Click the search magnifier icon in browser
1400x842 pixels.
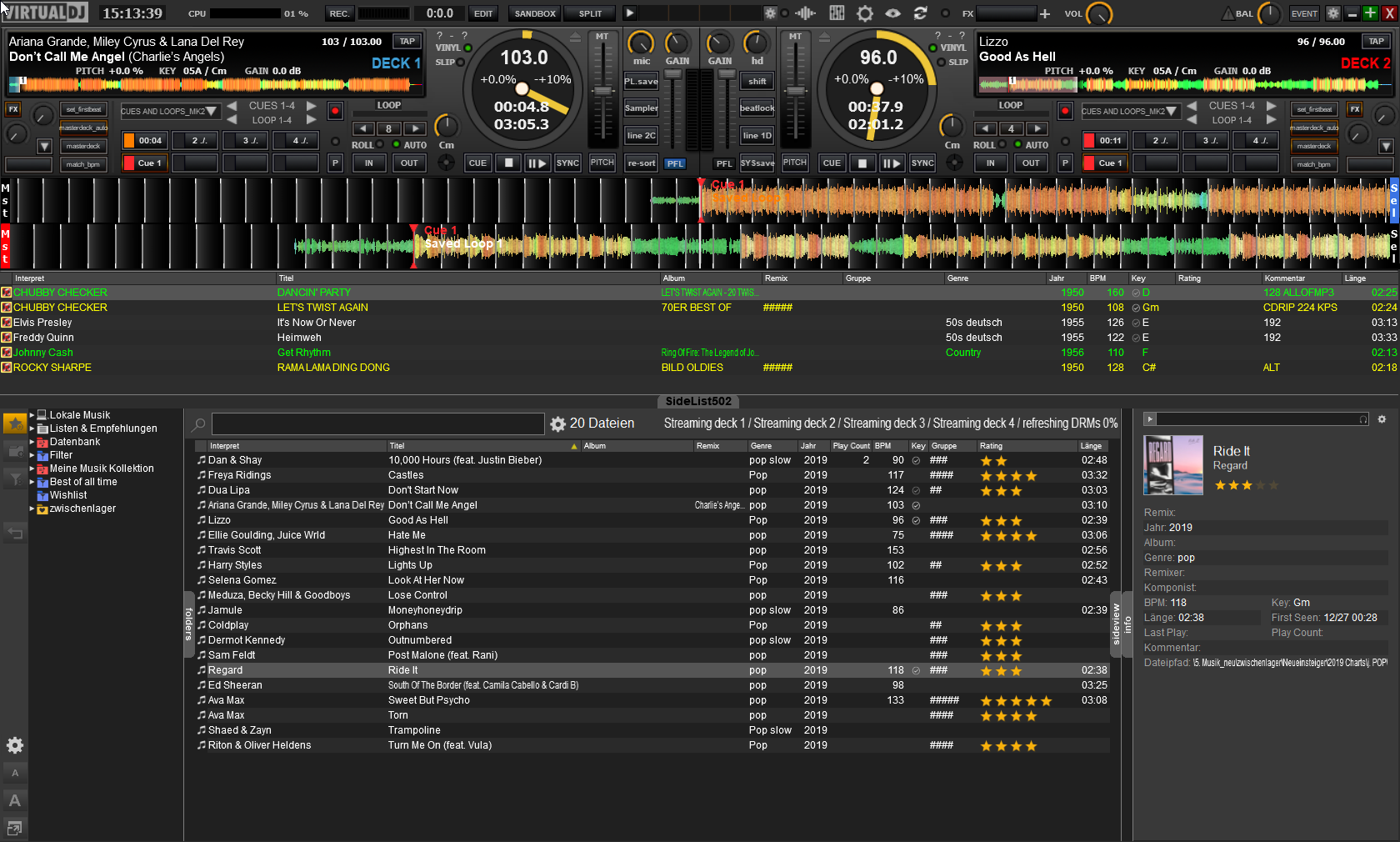point(198,424)
